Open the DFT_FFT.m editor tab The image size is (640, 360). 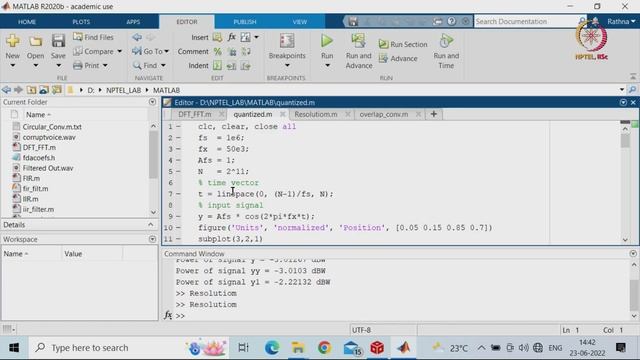(x=195, y=114)
